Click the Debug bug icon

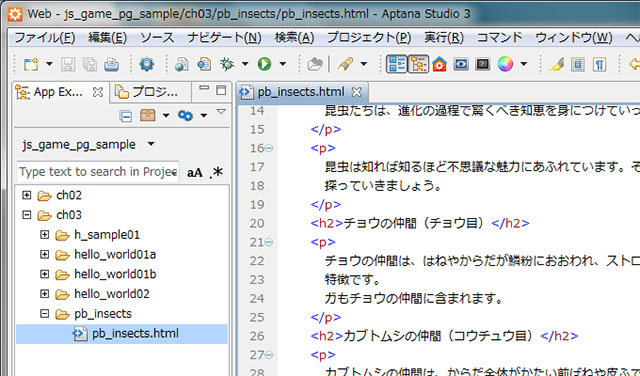coord(227,64)
